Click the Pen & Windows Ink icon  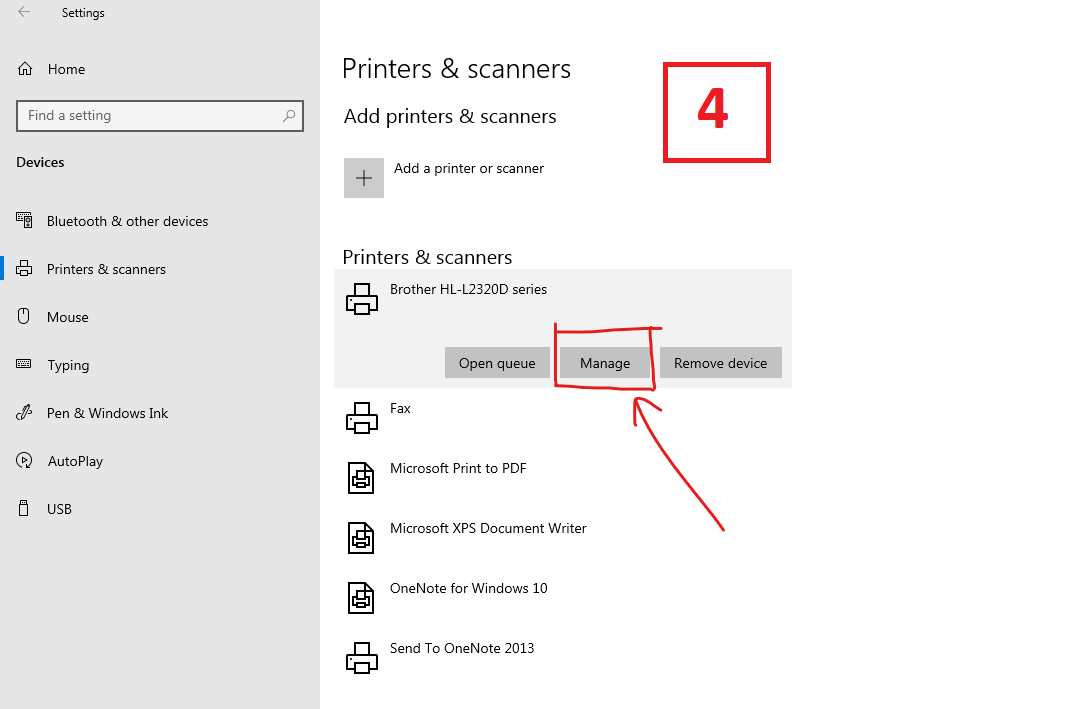(x=24, y=412)
